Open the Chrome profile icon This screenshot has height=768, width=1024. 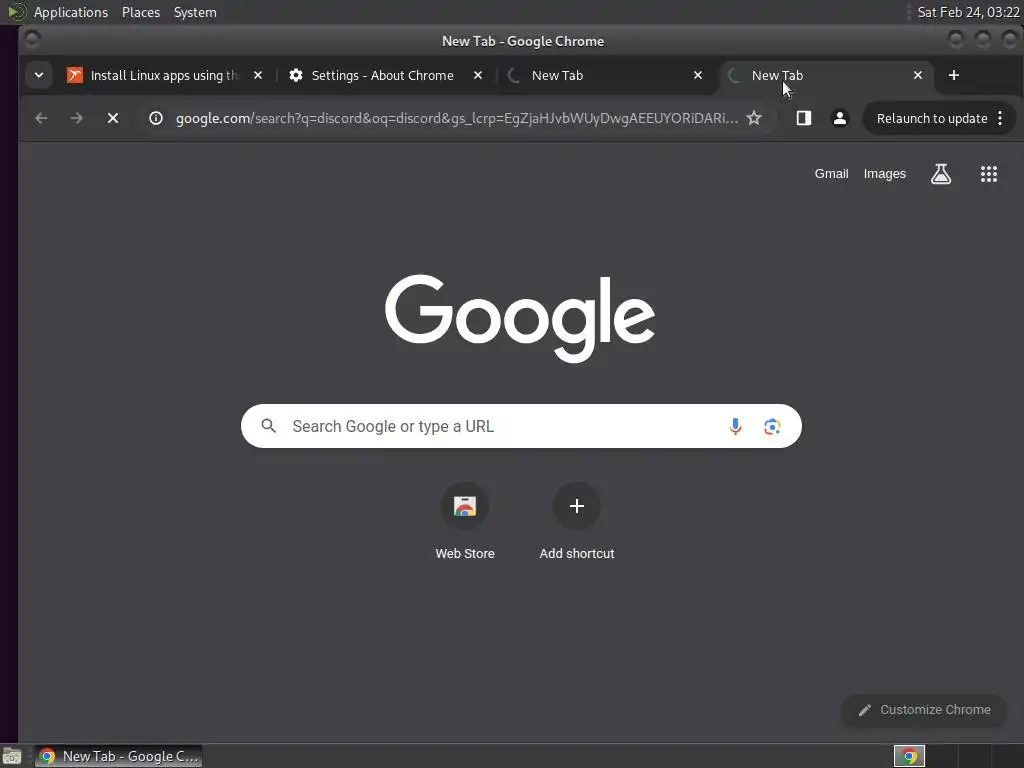pyautogui.click(x=840, y=118)
